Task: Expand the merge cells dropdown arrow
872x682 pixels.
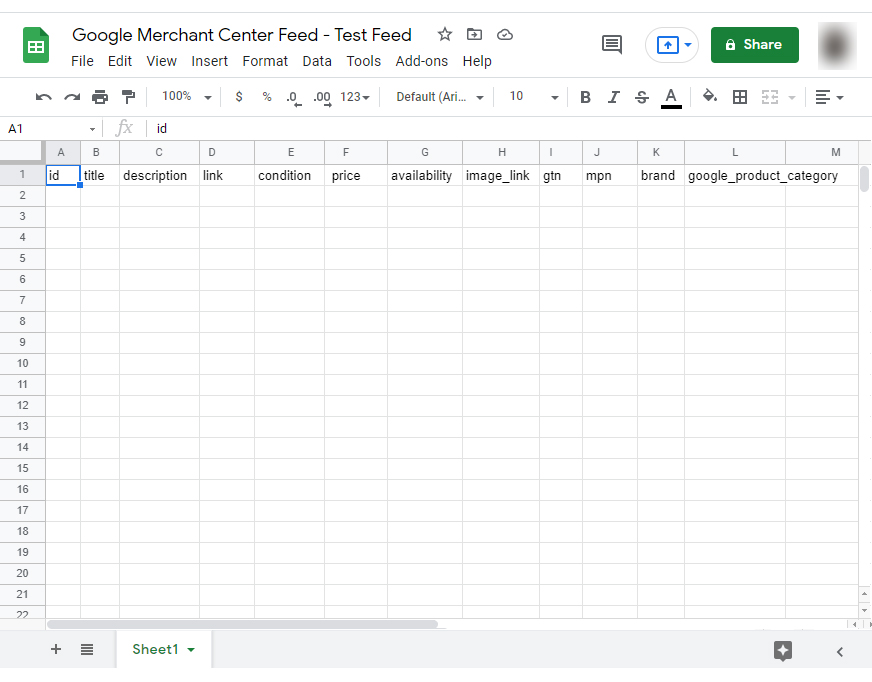Action: point(792,98)
